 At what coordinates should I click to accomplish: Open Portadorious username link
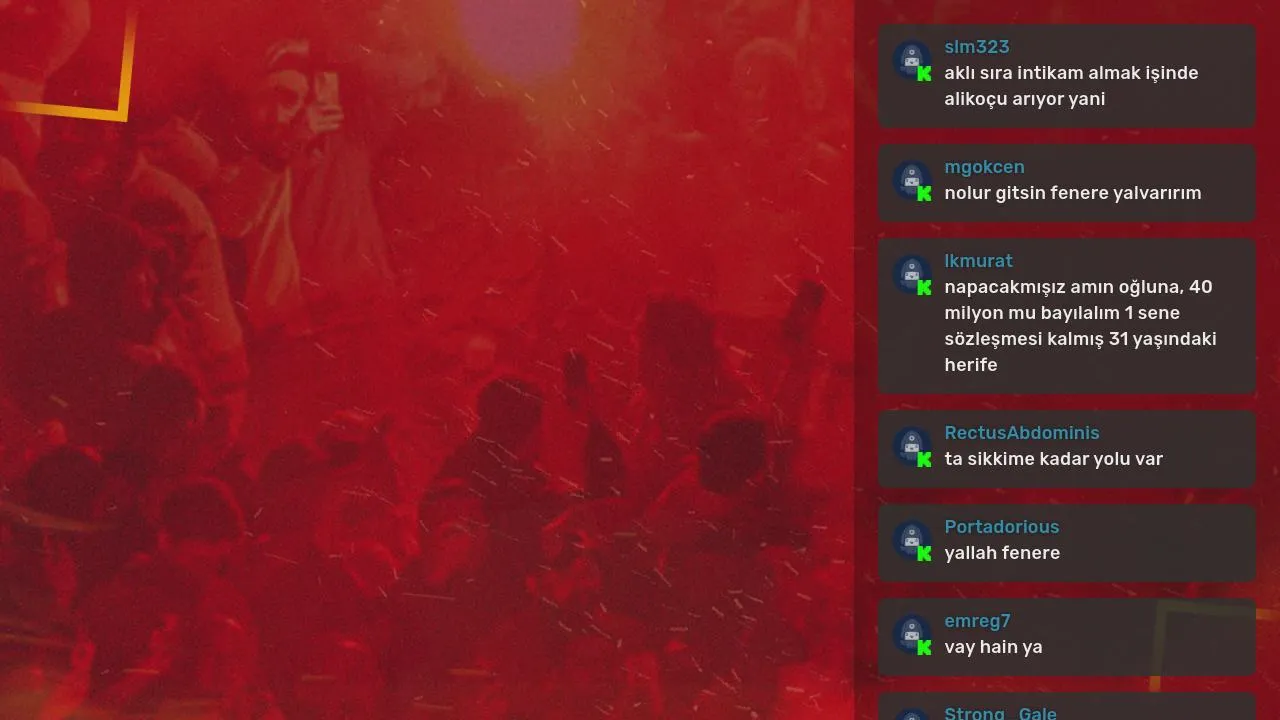(1002, 527)
